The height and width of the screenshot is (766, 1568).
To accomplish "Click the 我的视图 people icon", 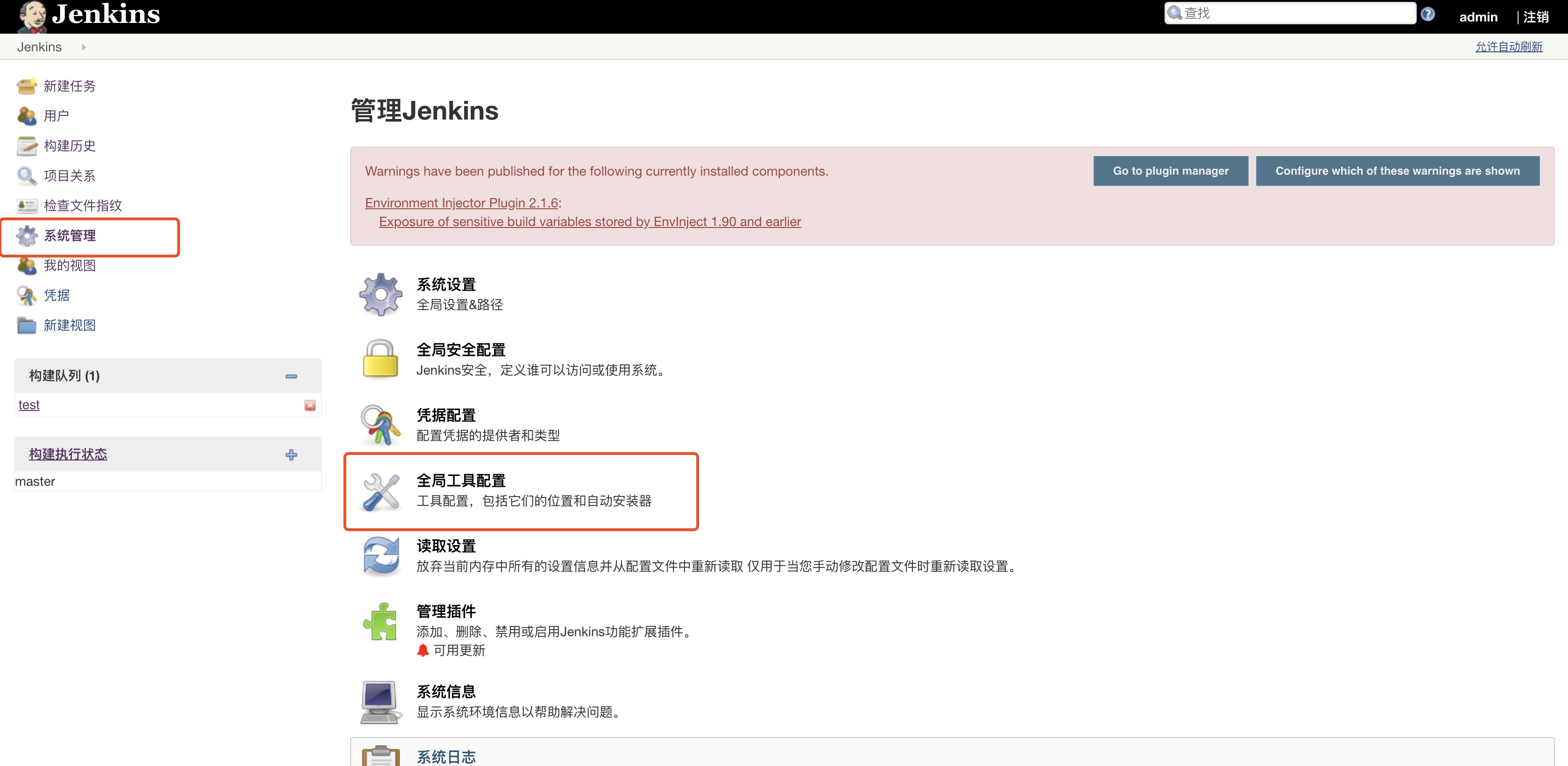I will [26, 265].
